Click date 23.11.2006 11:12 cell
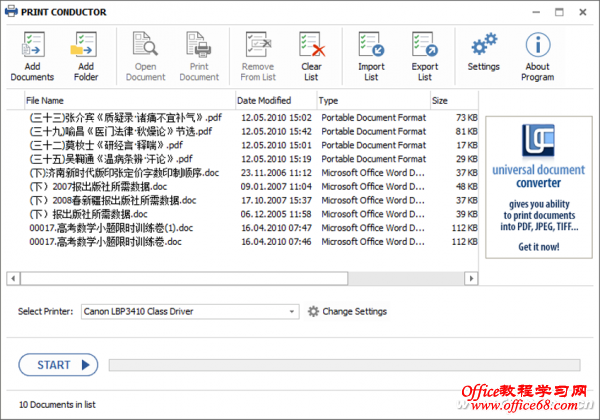The width and height of the screenshot is (600, 420). click(276, 173)
